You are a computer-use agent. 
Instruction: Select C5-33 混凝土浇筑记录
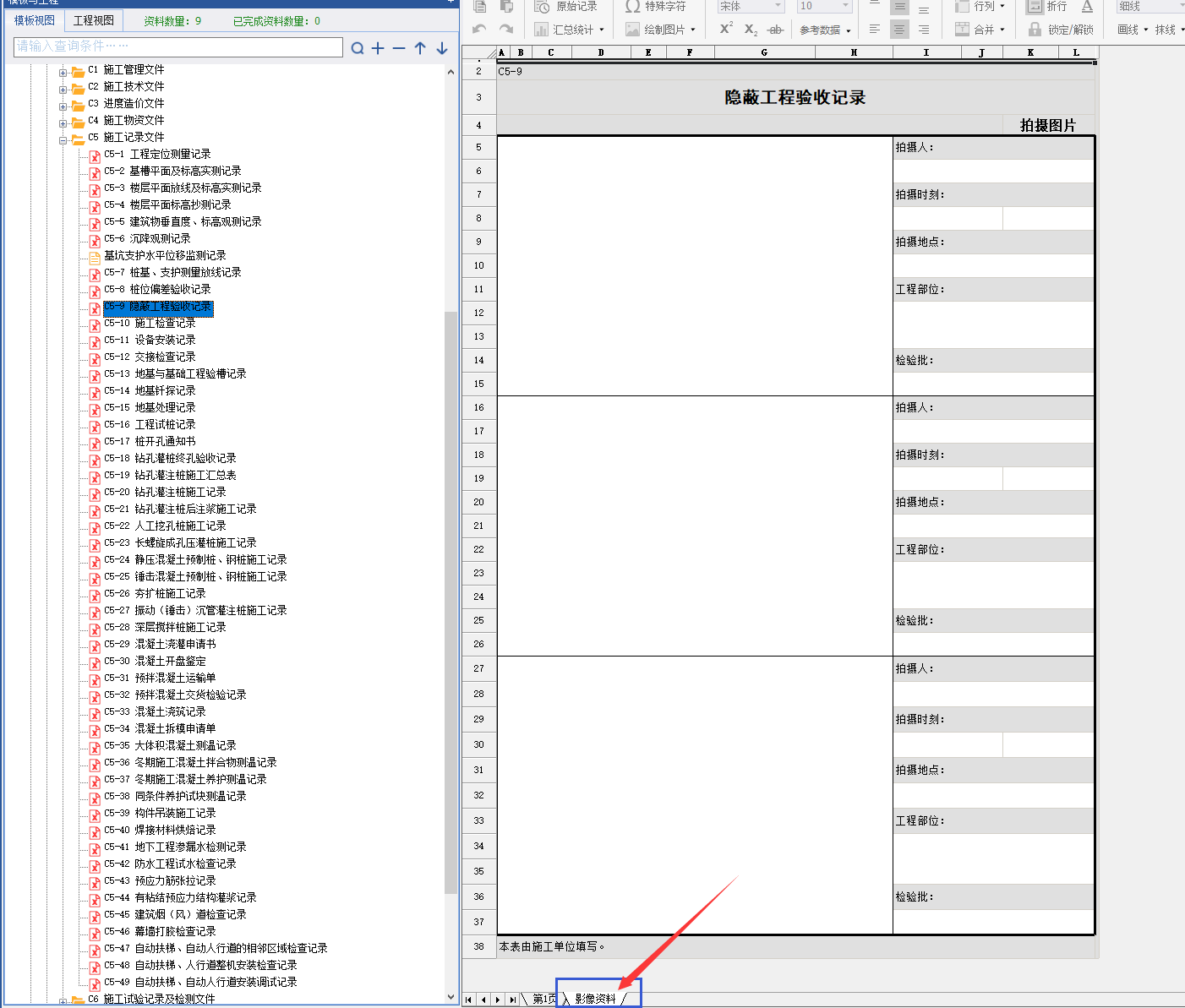(x=155, y=712)
